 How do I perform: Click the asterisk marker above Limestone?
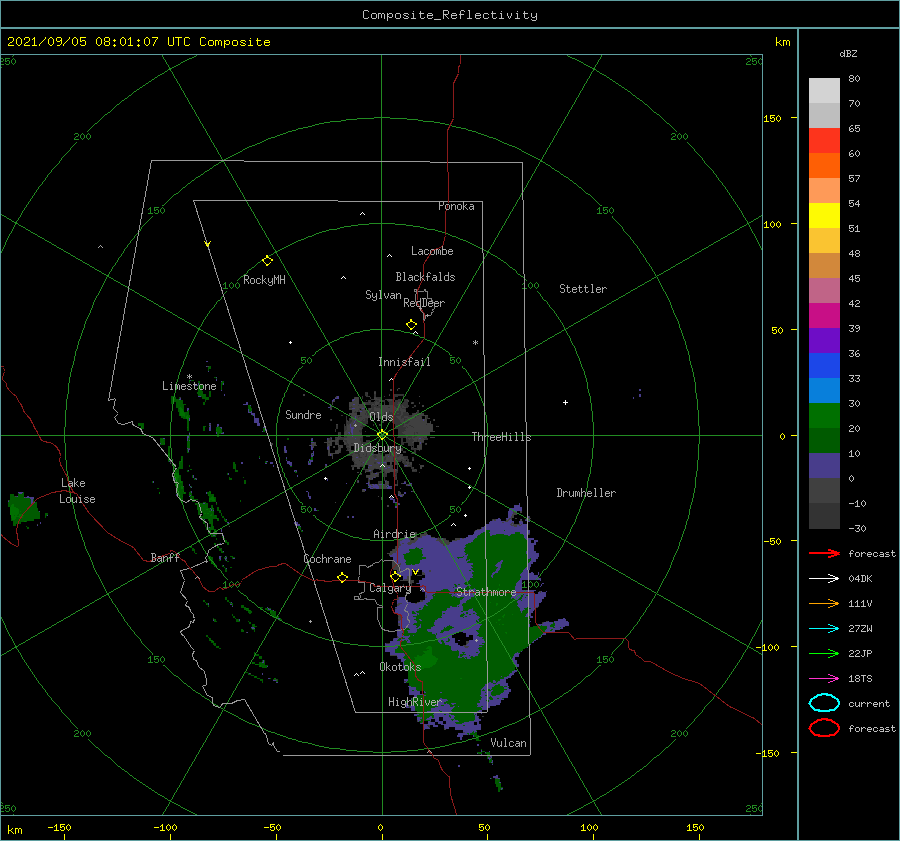tap(189, 377)
